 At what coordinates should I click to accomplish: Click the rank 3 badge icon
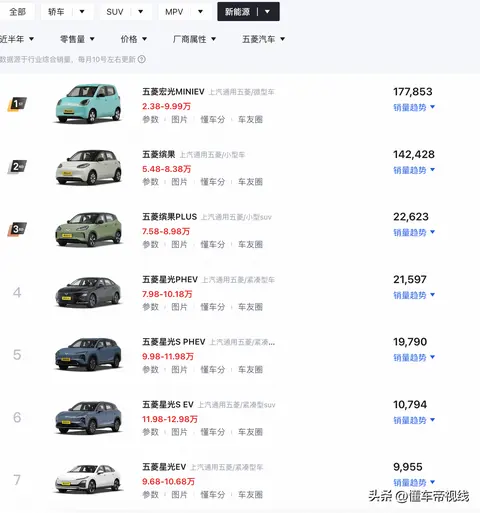point(17,229)
